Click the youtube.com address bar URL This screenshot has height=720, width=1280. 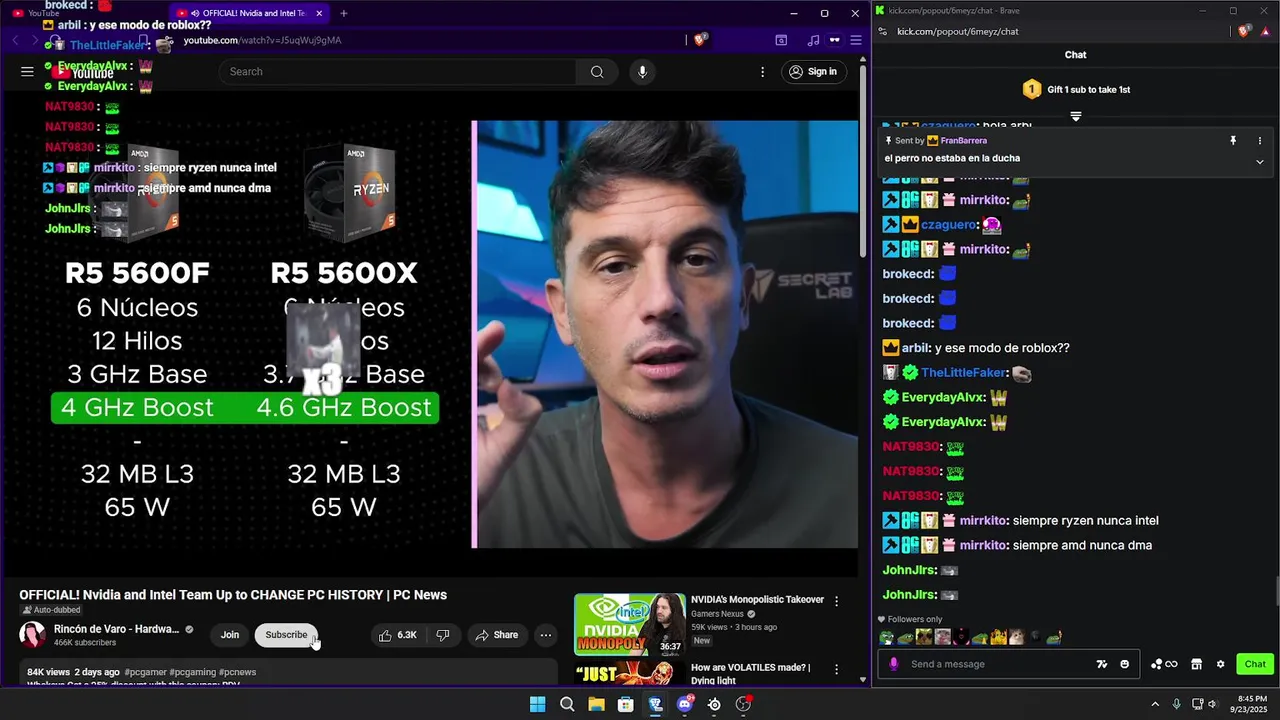click(262, 40)
